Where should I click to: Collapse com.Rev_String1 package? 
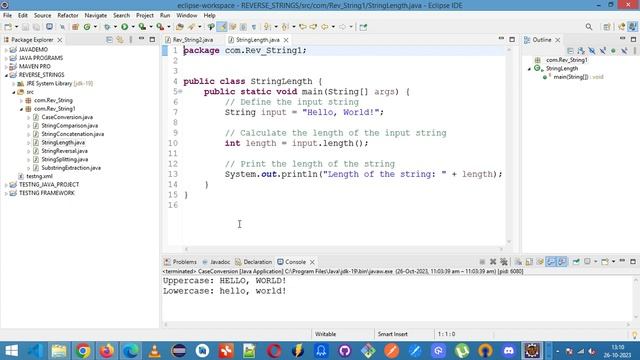tap(21, 109)
